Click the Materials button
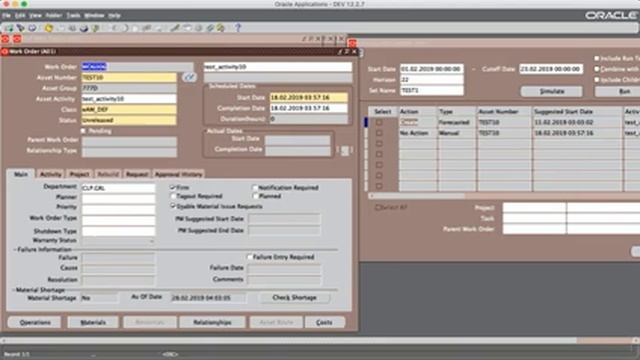Viewport: 640px width, 360px height. click(x=93, y=322)
